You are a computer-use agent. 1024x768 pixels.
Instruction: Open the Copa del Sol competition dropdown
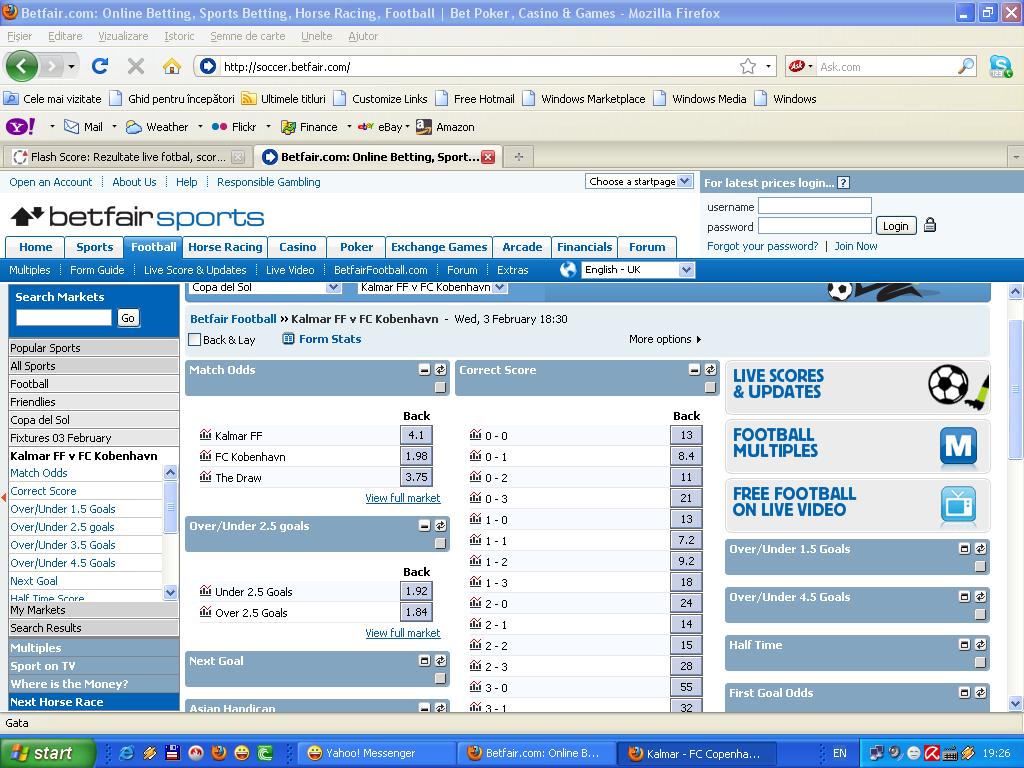(264, 287)
